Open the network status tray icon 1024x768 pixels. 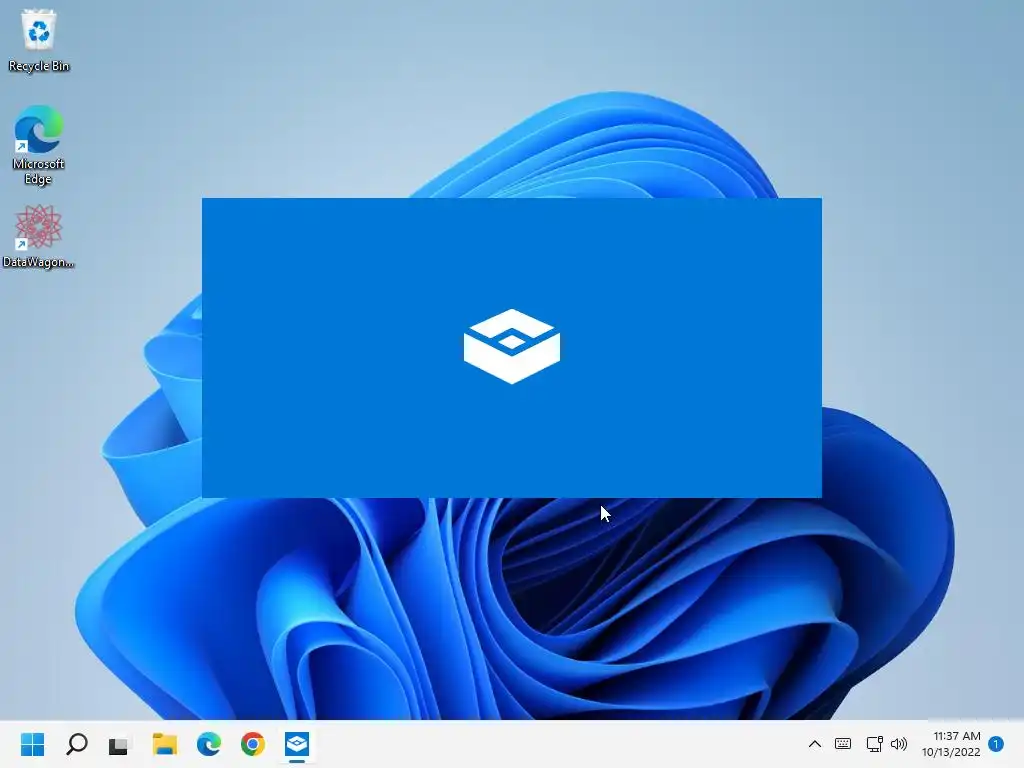coord(874,744)
